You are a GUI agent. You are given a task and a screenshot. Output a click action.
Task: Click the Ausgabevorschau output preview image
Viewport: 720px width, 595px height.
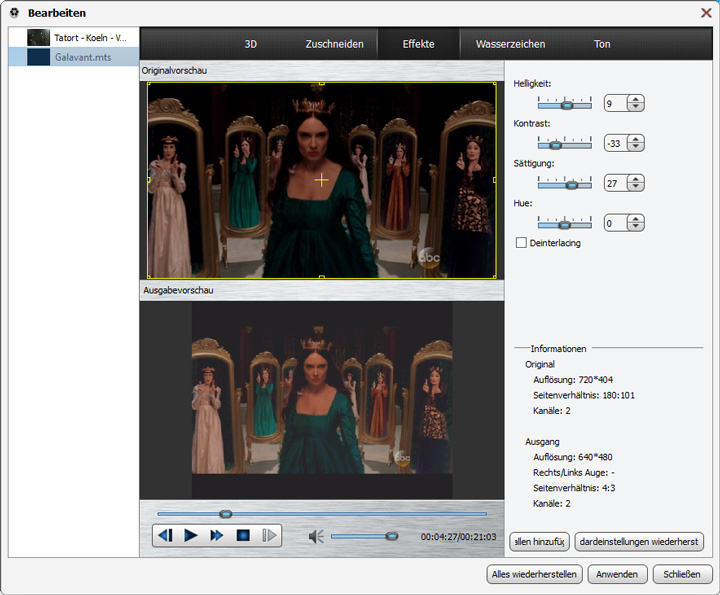click(x=322, y=399)
